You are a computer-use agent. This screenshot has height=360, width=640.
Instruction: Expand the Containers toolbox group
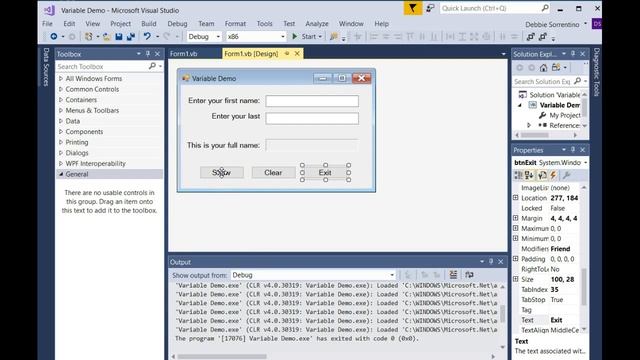61,100
